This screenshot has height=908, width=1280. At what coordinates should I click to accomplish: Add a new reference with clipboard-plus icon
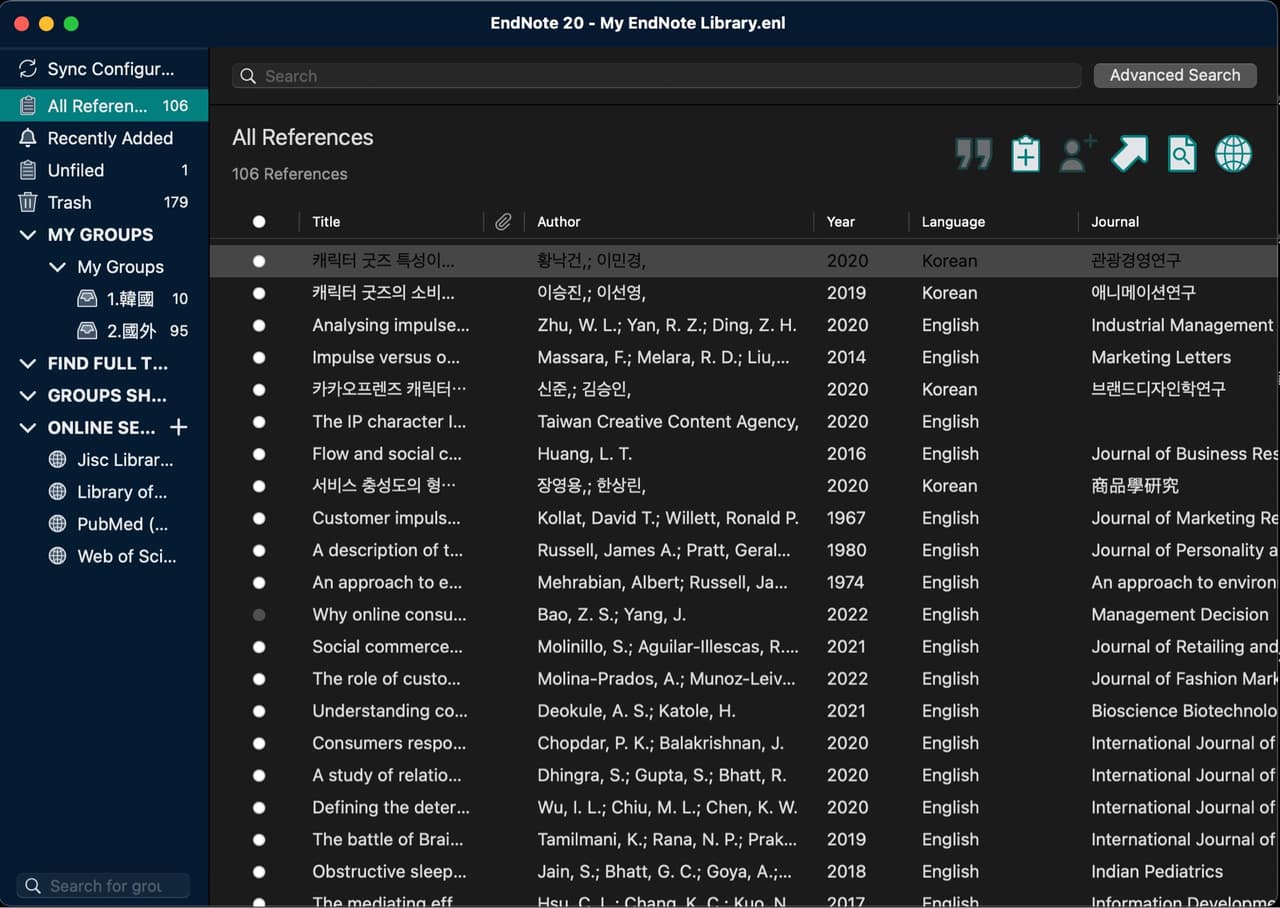[1026, 154]
